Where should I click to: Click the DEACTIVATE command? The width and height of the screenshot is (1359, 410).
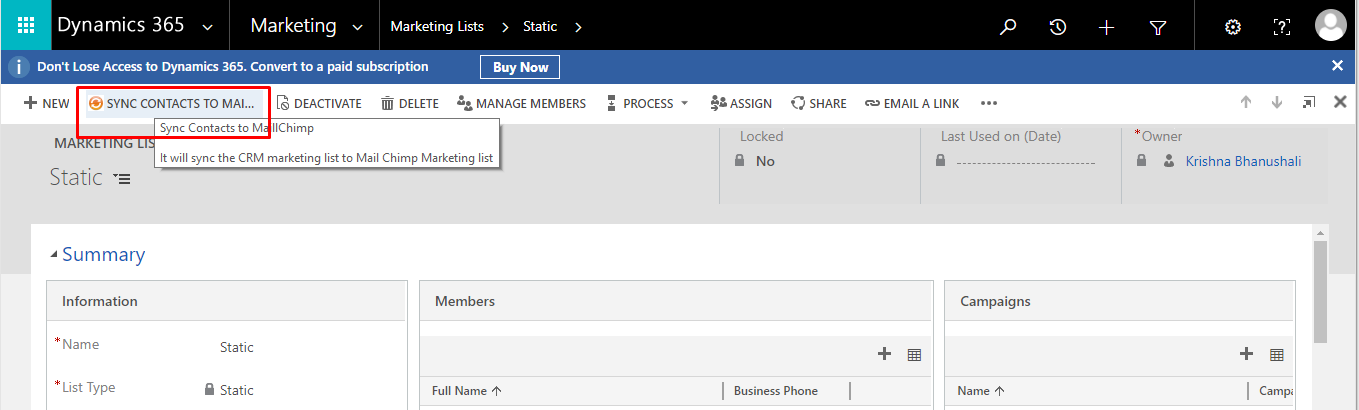tap(319, 103)
